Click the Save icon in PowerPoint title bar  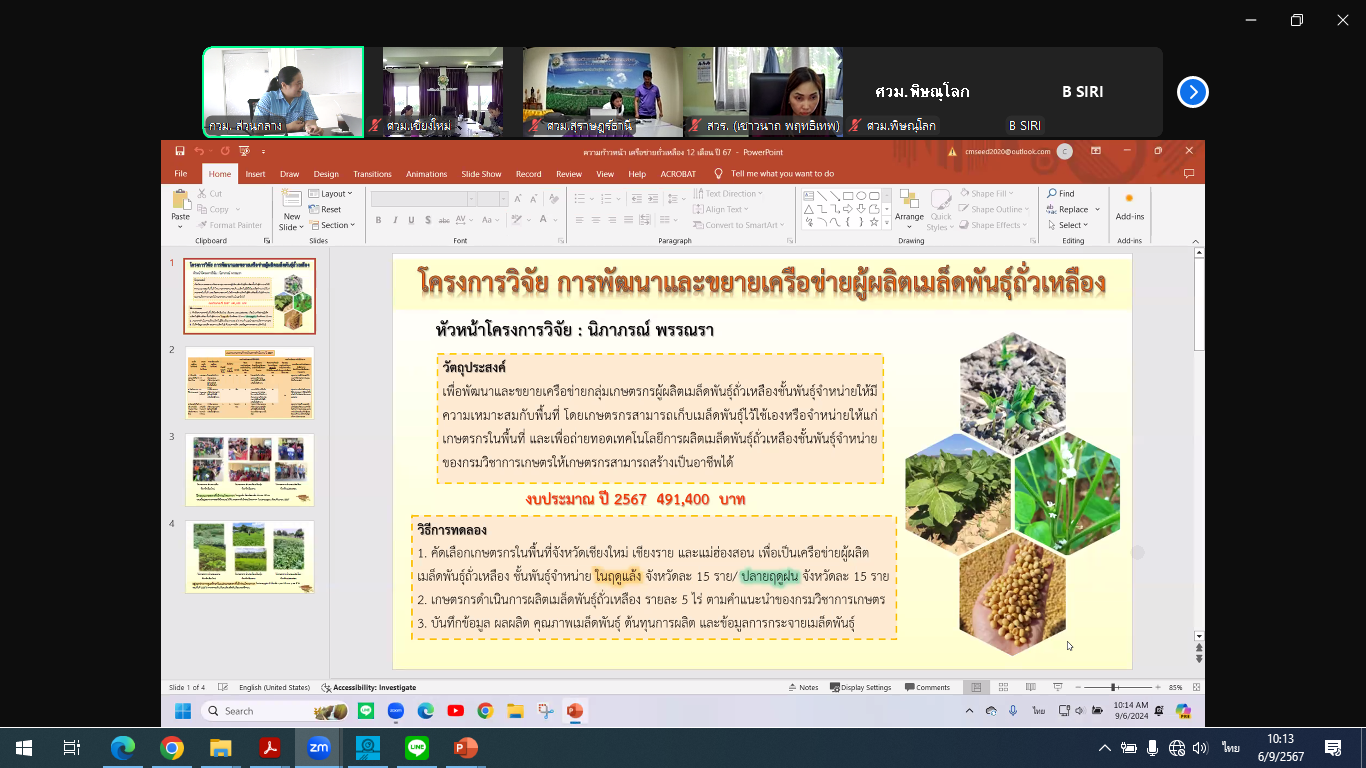tap(180, 151)
